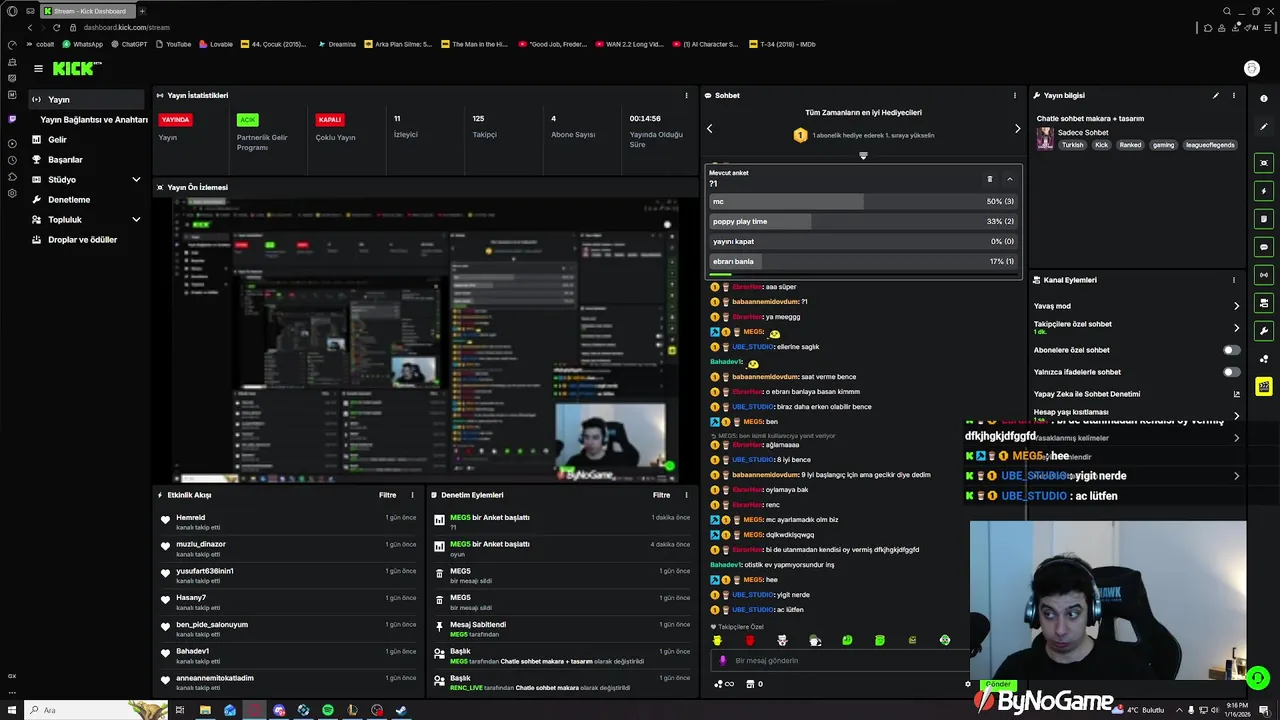Screen dimensions: 1280x720
Task: Click the wrench icon in right sidebar
Action: [x=1264, y=331]
